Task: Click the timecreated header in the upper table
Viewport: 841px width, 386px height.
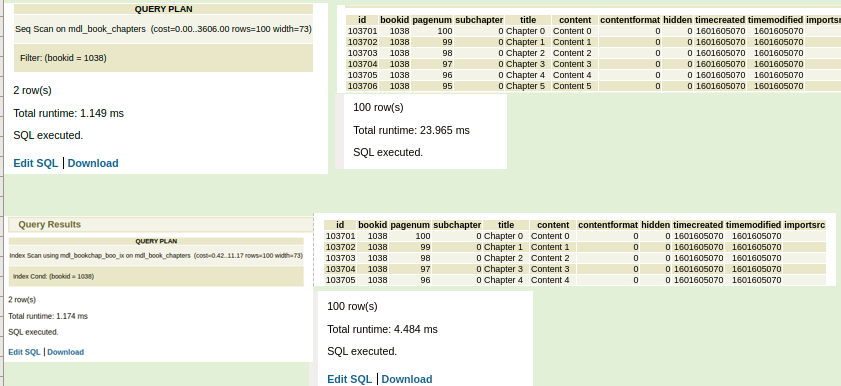Action: click(720, 20)
